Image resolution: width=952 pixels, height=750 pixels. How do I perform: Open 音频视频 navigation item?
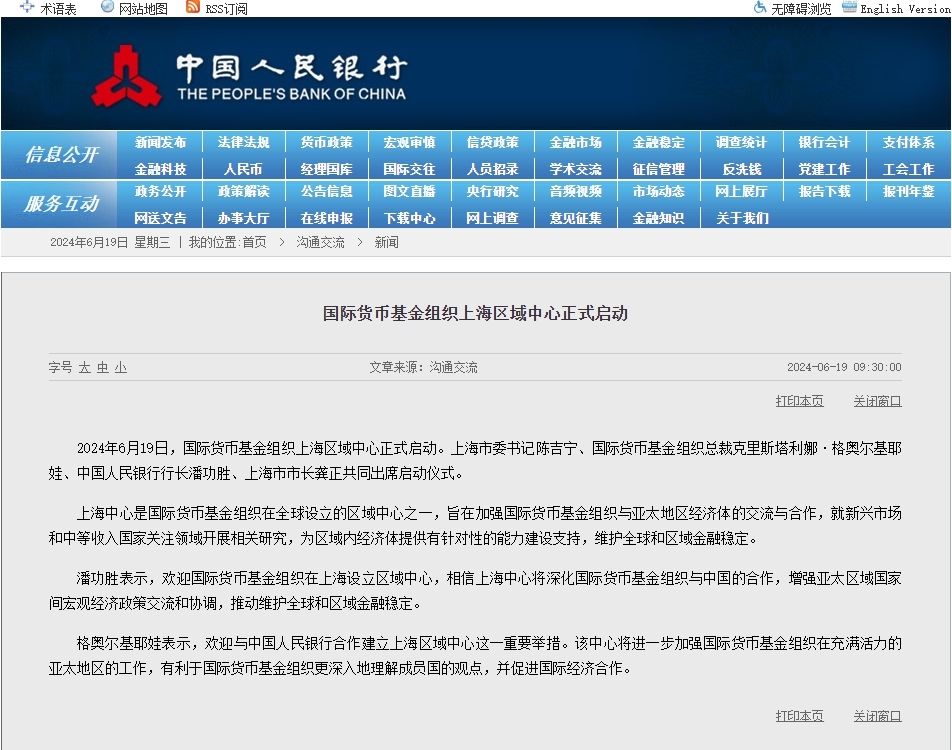coord(575,191)
